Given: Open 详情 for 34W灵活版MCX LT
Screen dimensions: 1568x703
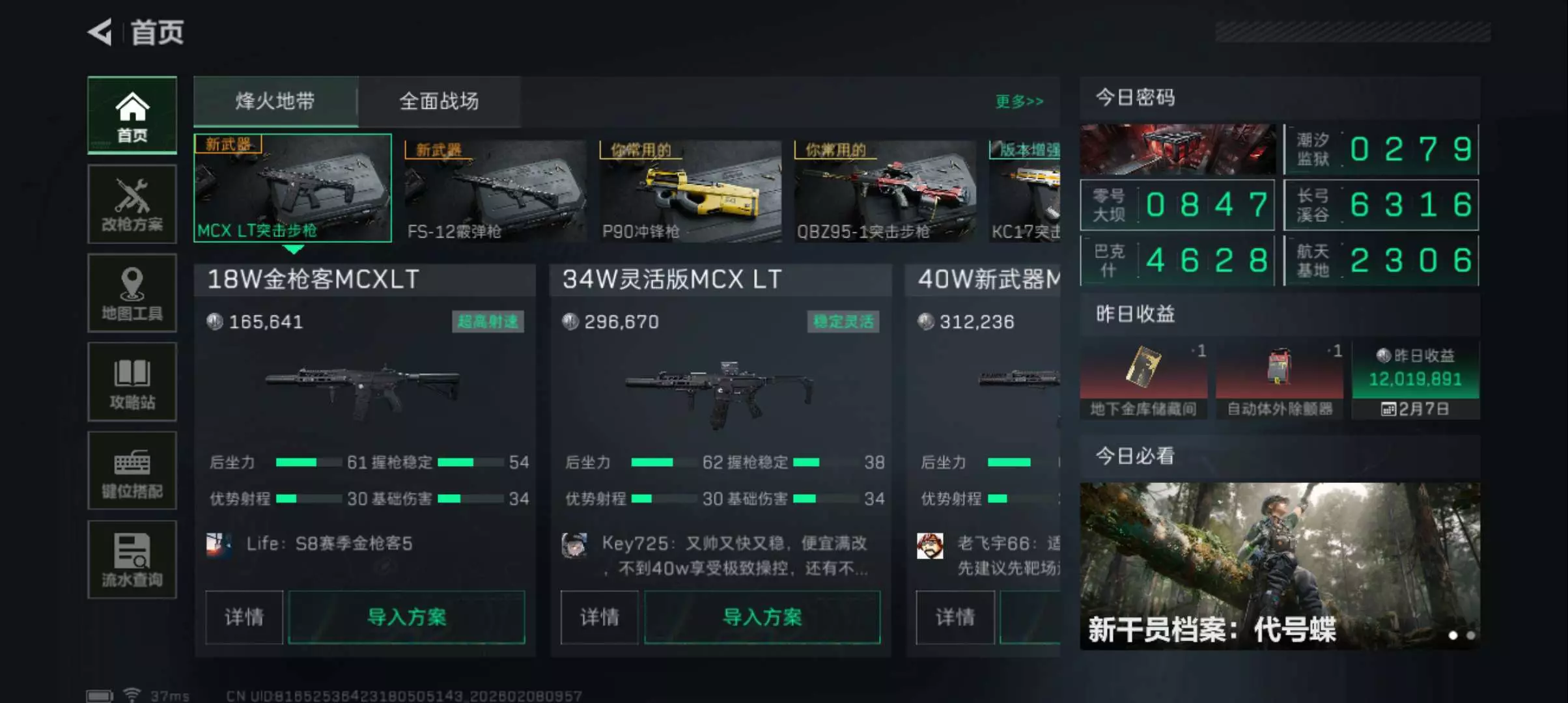Looking at the screenshot, I should (x=599, y=617).
